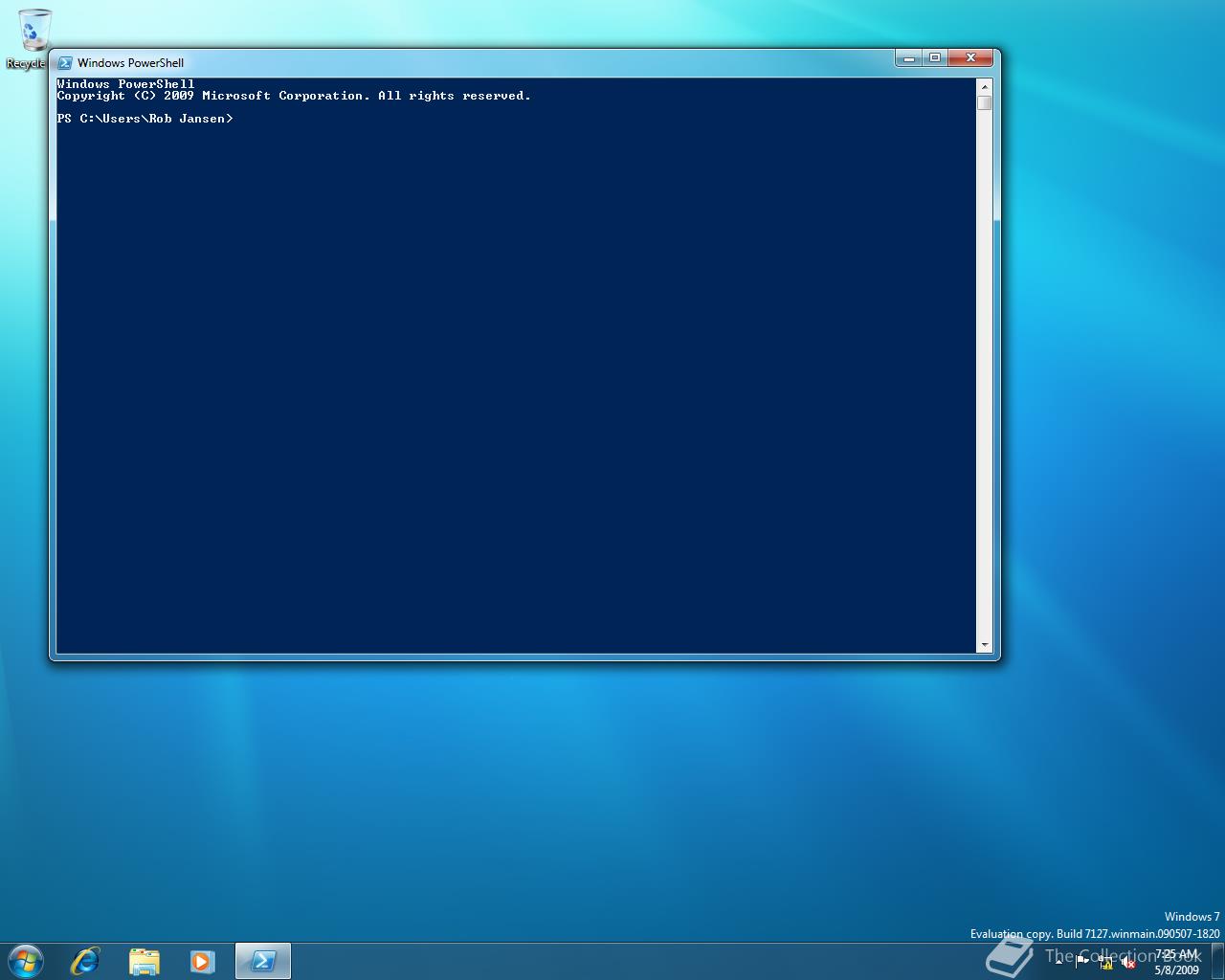Open the Windows Start menu orb
The height and width of the screenshot is (980, 1225).
[26, 961]
